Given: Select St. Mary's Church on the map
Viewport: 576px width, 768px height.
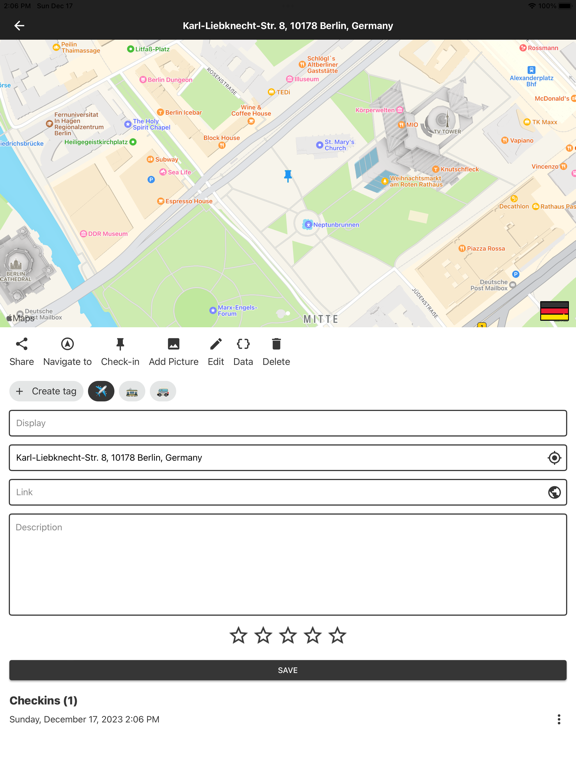Looking at the screenshot, I should 319,144.
